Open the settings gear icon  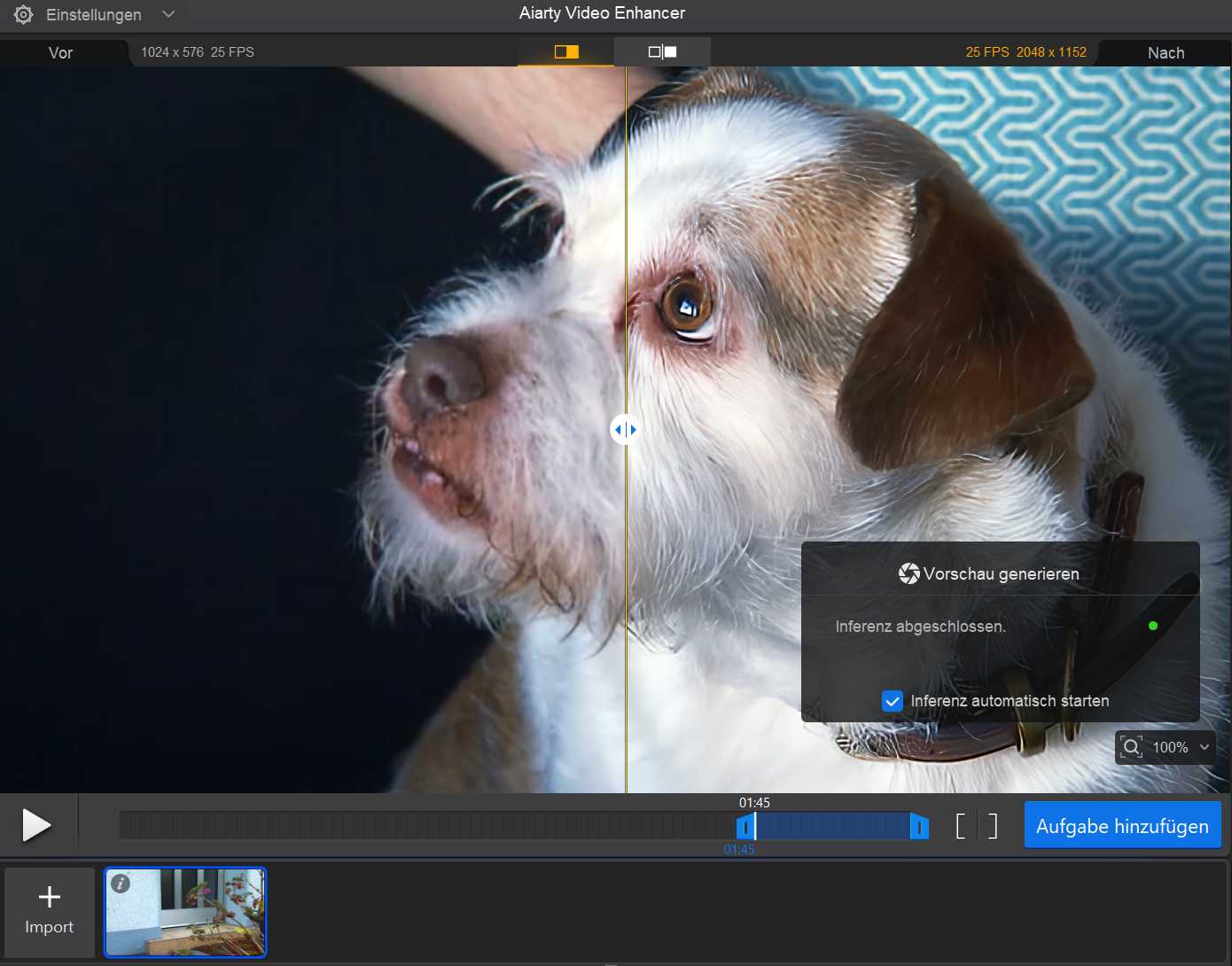(x=23, y=13)
